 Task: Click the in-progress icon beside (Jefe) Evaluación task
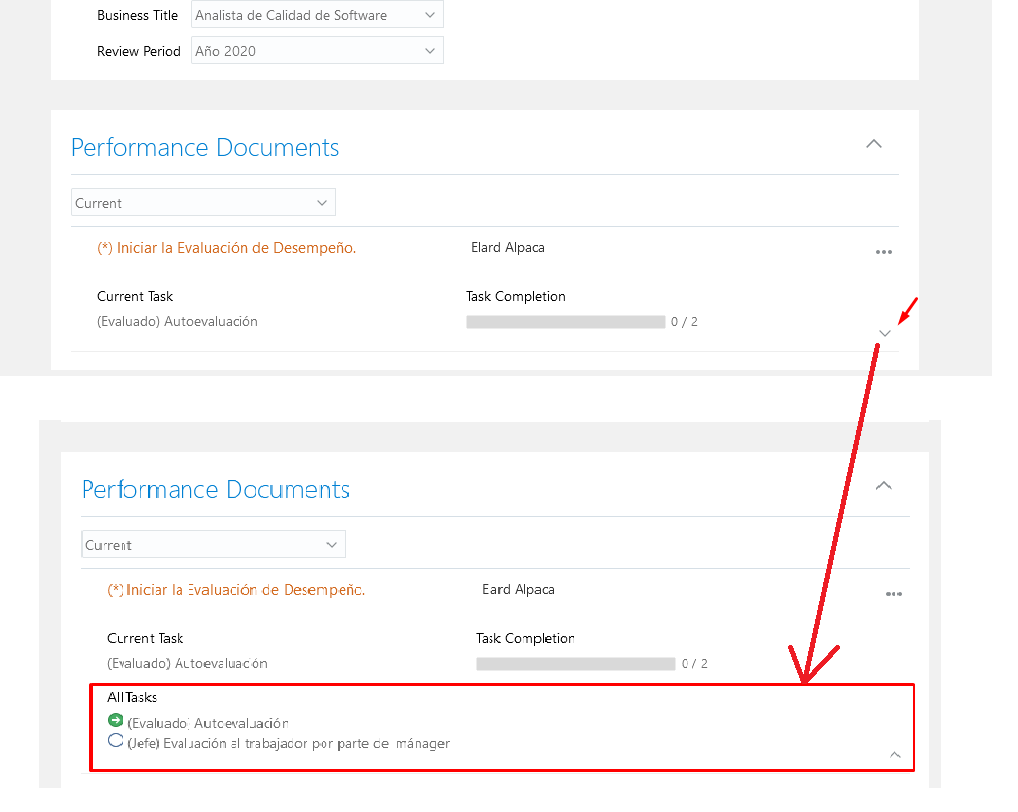point(115,740)
